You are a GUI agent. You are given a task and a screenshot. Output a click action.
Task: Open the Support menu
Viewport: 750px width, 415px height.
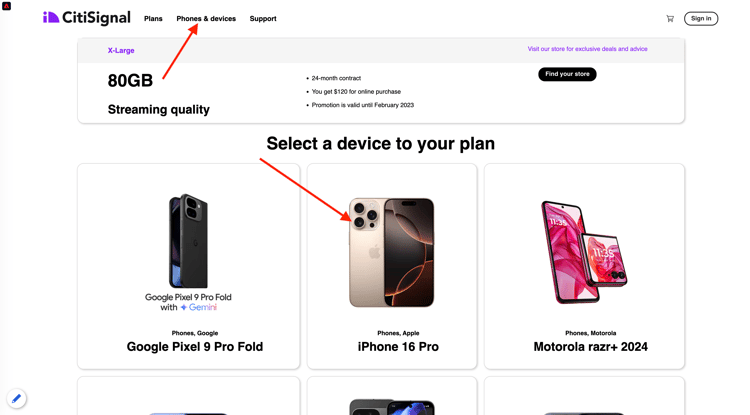263,19
